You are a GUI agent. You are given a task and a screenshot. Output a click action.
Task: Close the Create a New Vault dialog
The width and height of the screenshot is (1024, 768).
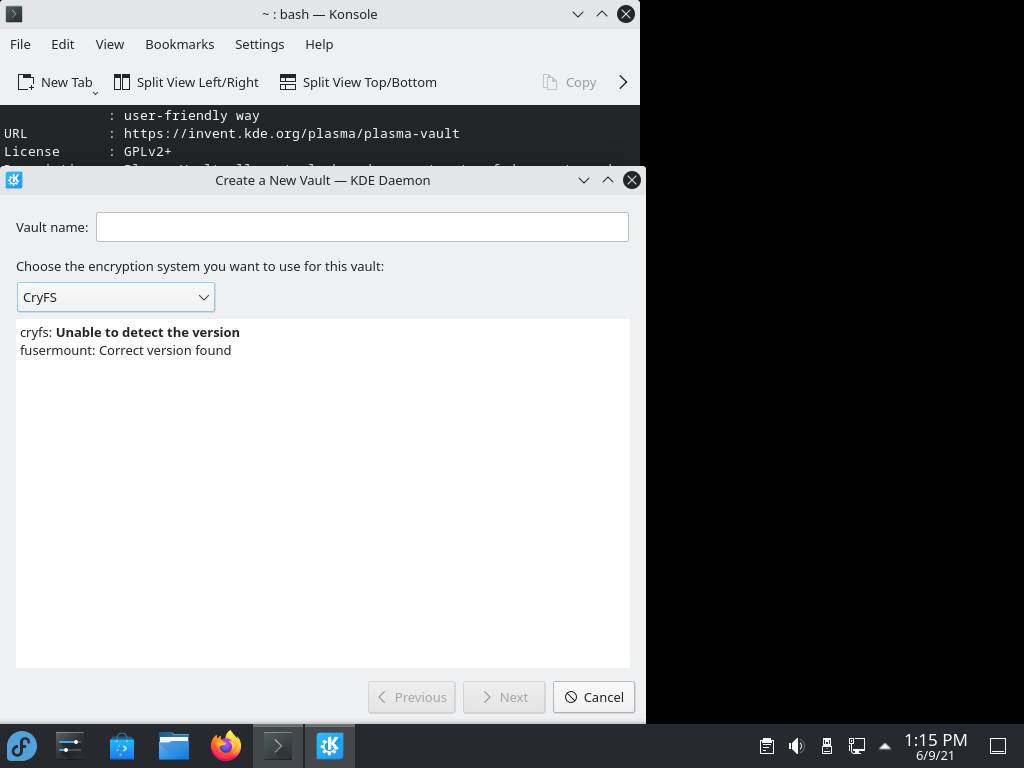tap(632, 180)
